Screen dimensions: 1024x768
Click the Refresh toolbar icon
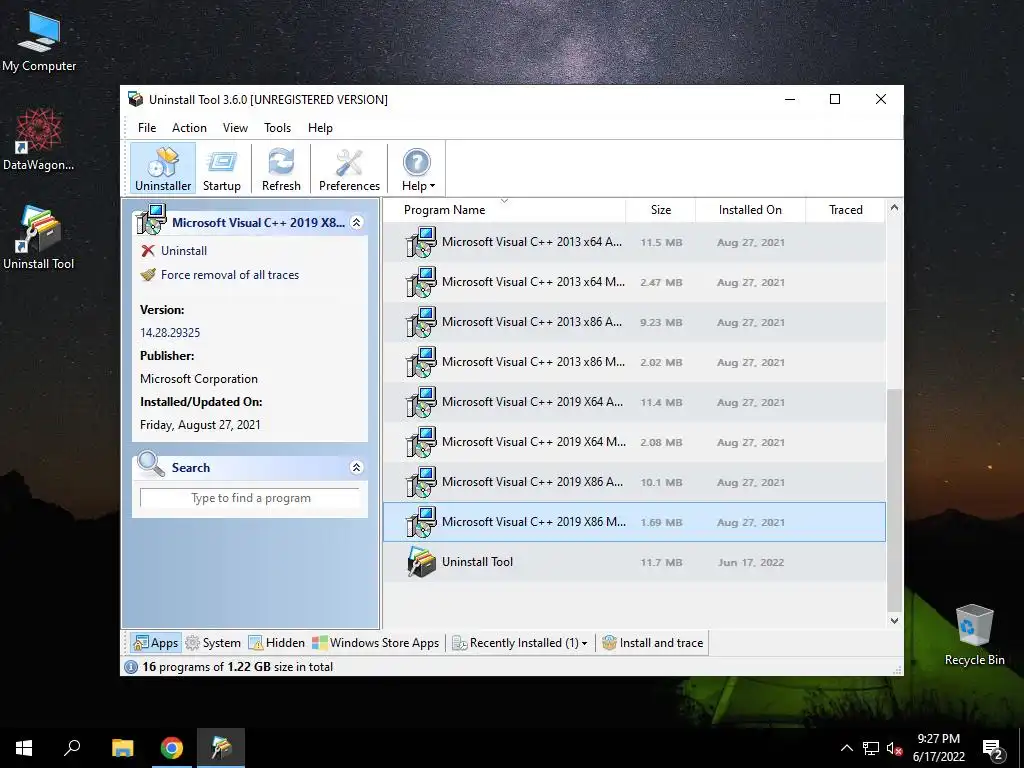coord(281,169)
